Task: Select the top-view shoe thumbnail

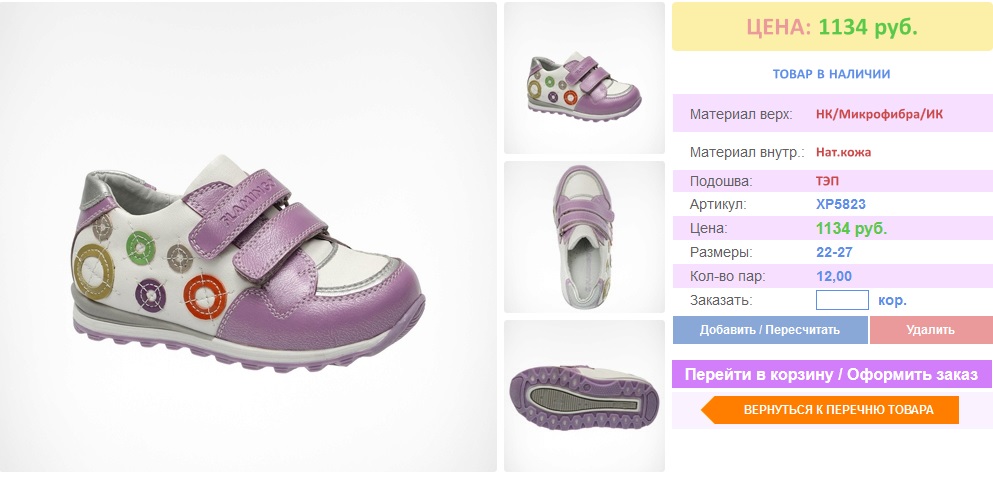Action: click(x=584, y=237)
